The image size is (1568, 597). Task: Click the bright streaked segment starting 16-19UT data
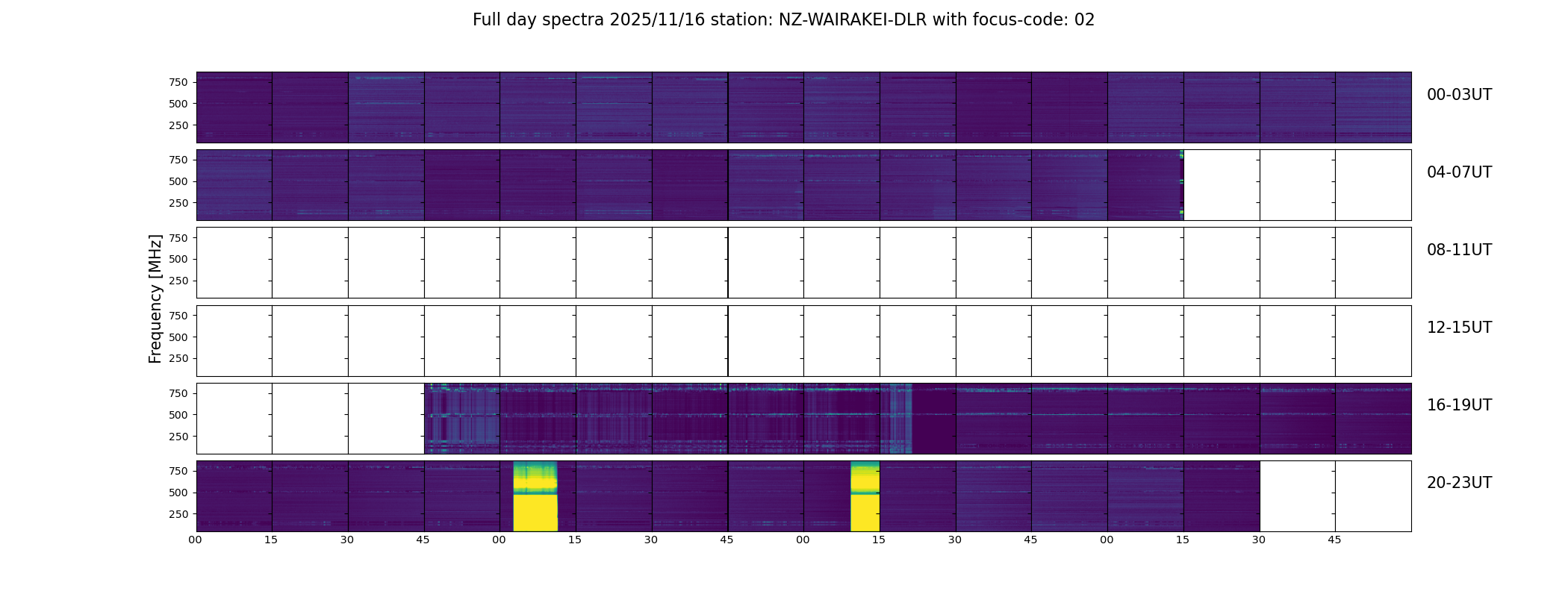[x=462, y=419]
